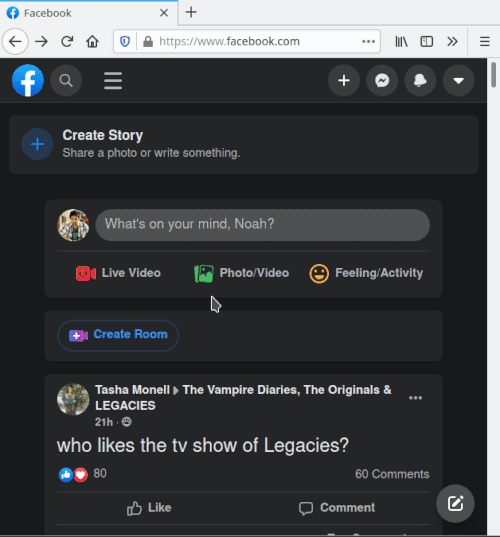Click the new message compose icon
The image size is (500, 537).
tap(455, 503)
